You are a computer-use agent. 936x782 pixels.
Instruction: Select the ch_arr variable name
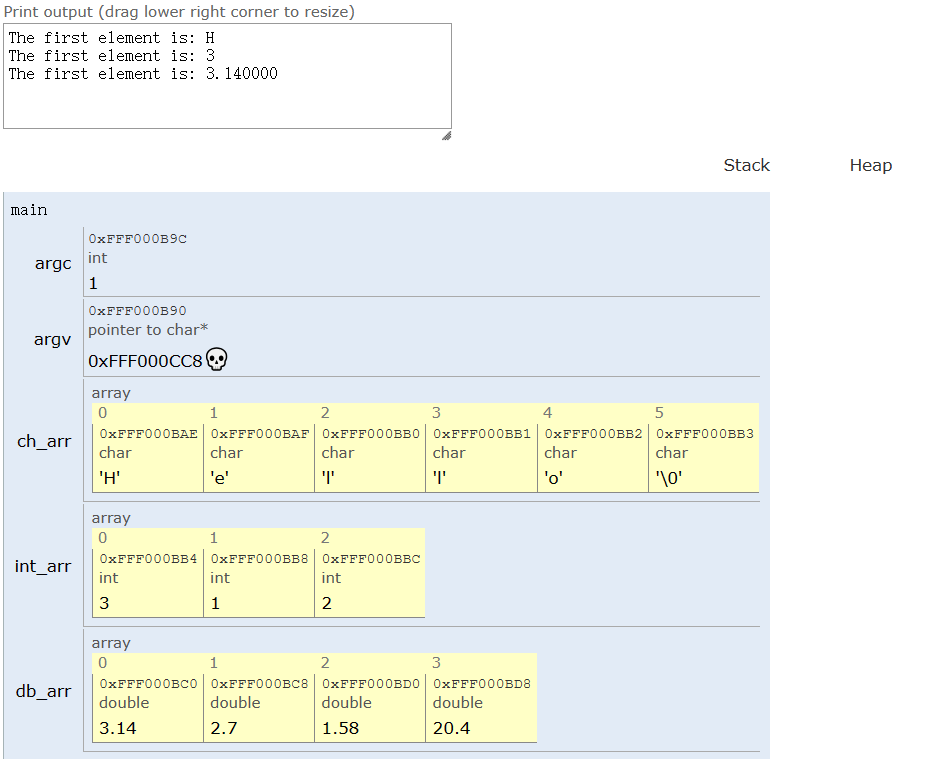point(44,442)
